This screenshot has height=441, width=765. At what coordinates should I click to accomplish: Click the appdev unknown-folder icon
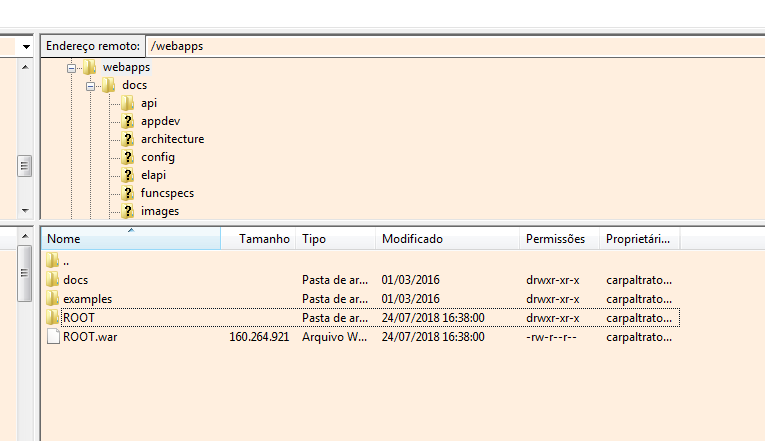tap(127, 121)
